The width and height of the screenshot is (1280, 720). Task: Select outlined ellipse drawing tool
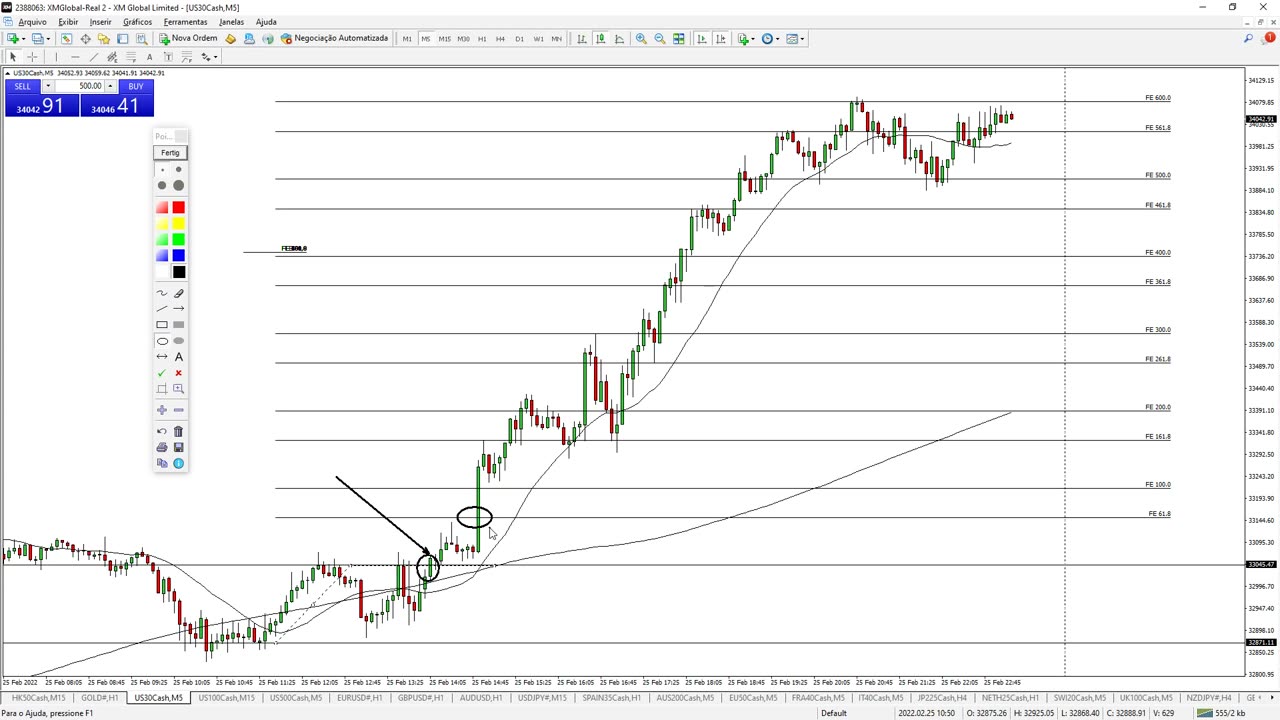click(x=162, y=341)
